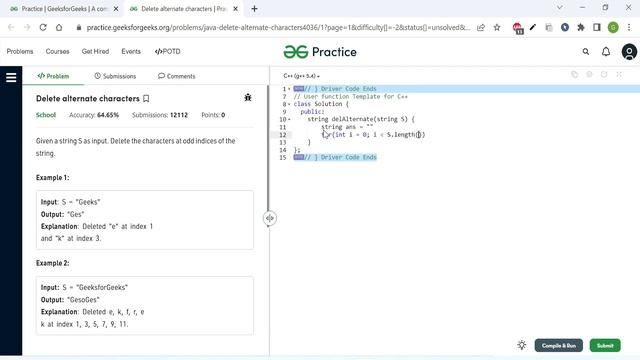Viewport: 640px width, 360px height.
Task: Toggle the browser side panel icon
Action: point(597,27)
